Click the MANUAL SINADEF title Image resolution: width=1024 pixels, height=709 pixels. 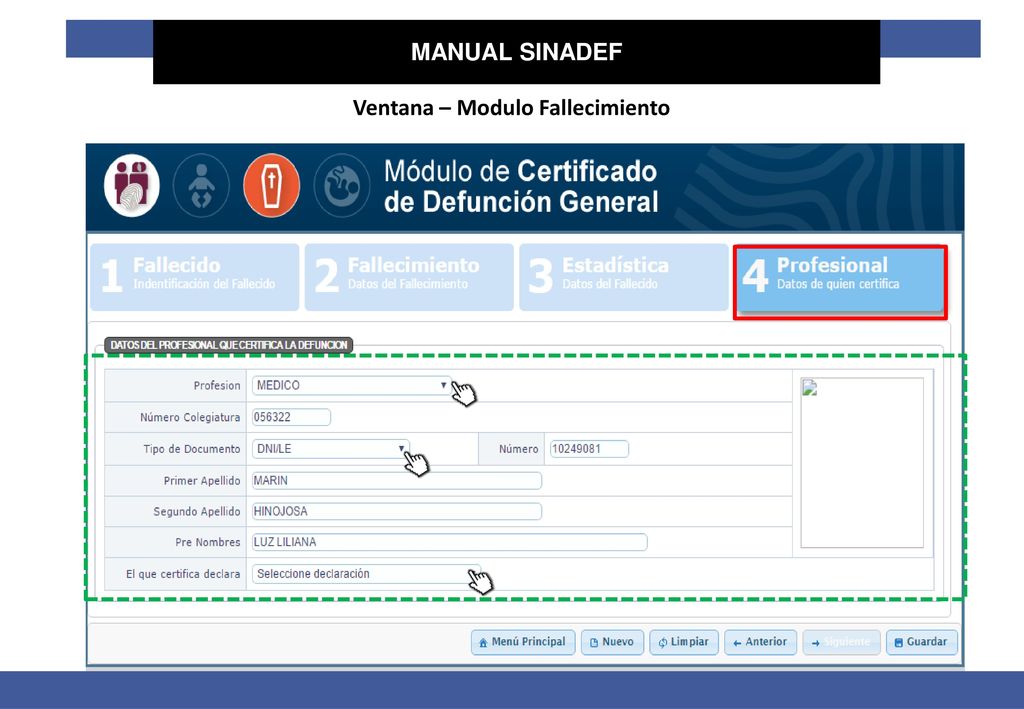517,52
